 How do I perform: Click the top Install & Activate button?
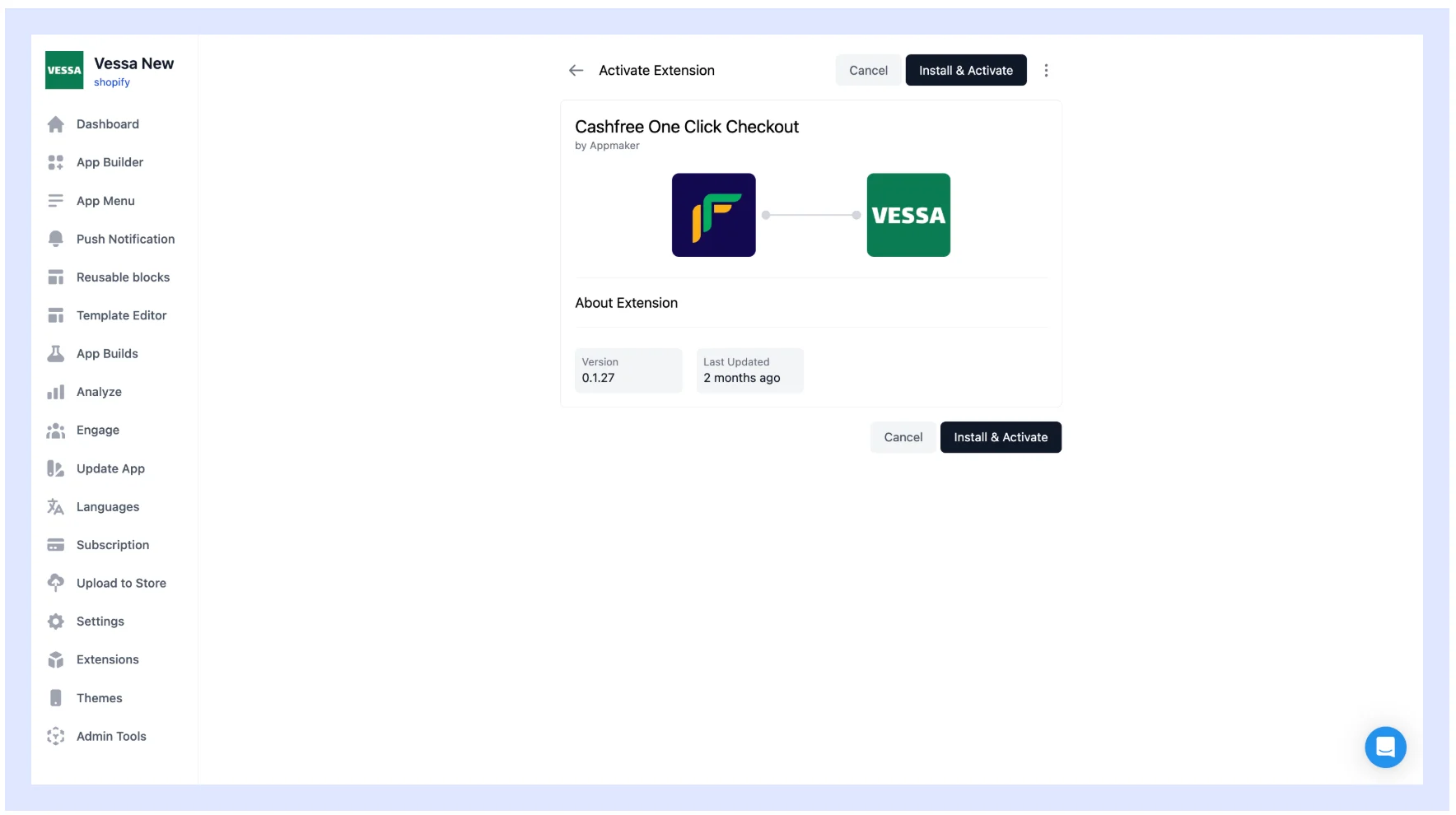coord(966,71)
